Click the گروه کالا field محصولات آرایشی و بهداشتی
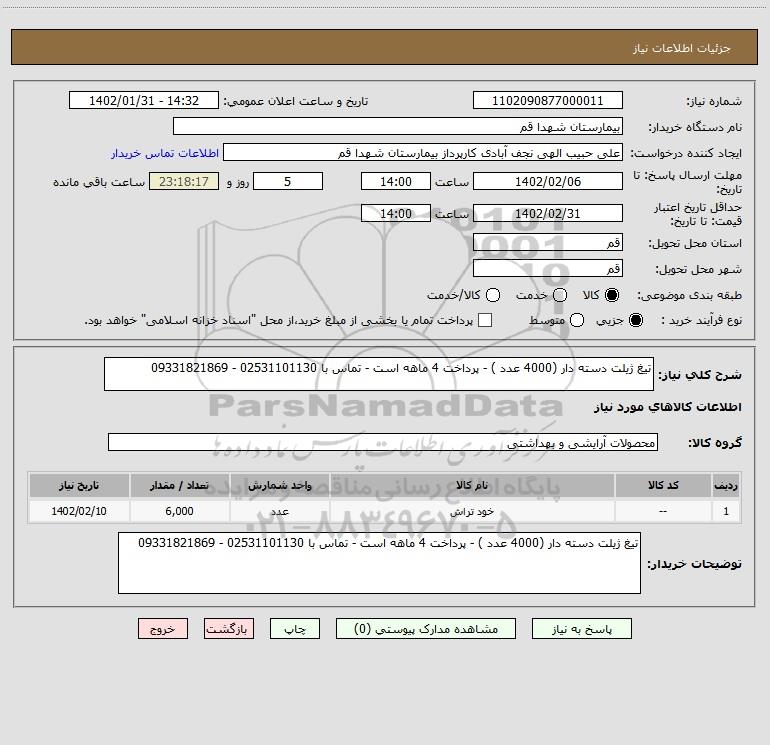770x745 pixels. [x=383, y=442]
